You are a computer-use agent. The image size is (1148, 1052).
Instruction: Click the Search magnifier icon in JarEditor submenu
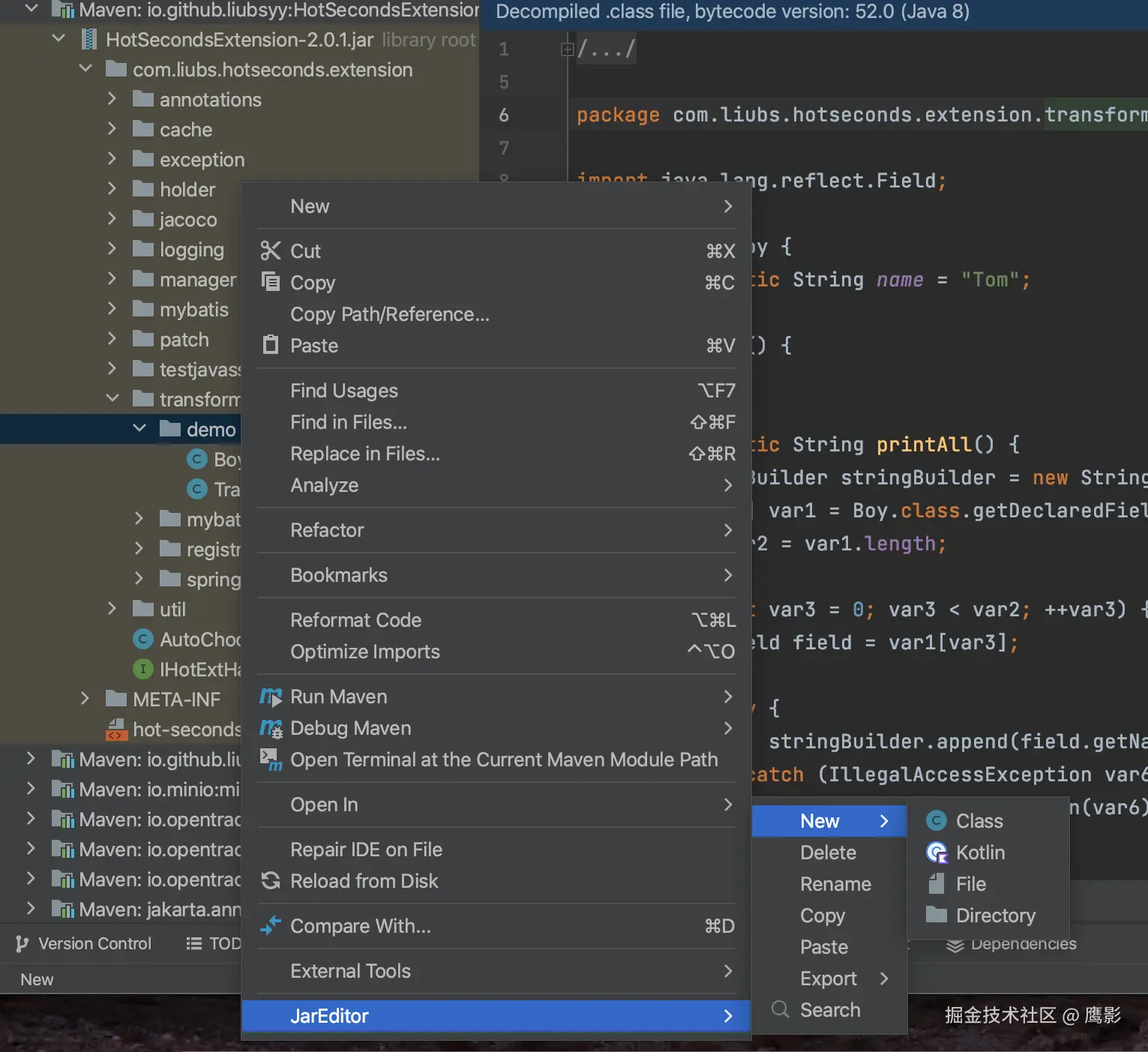tap(780, 1009)
